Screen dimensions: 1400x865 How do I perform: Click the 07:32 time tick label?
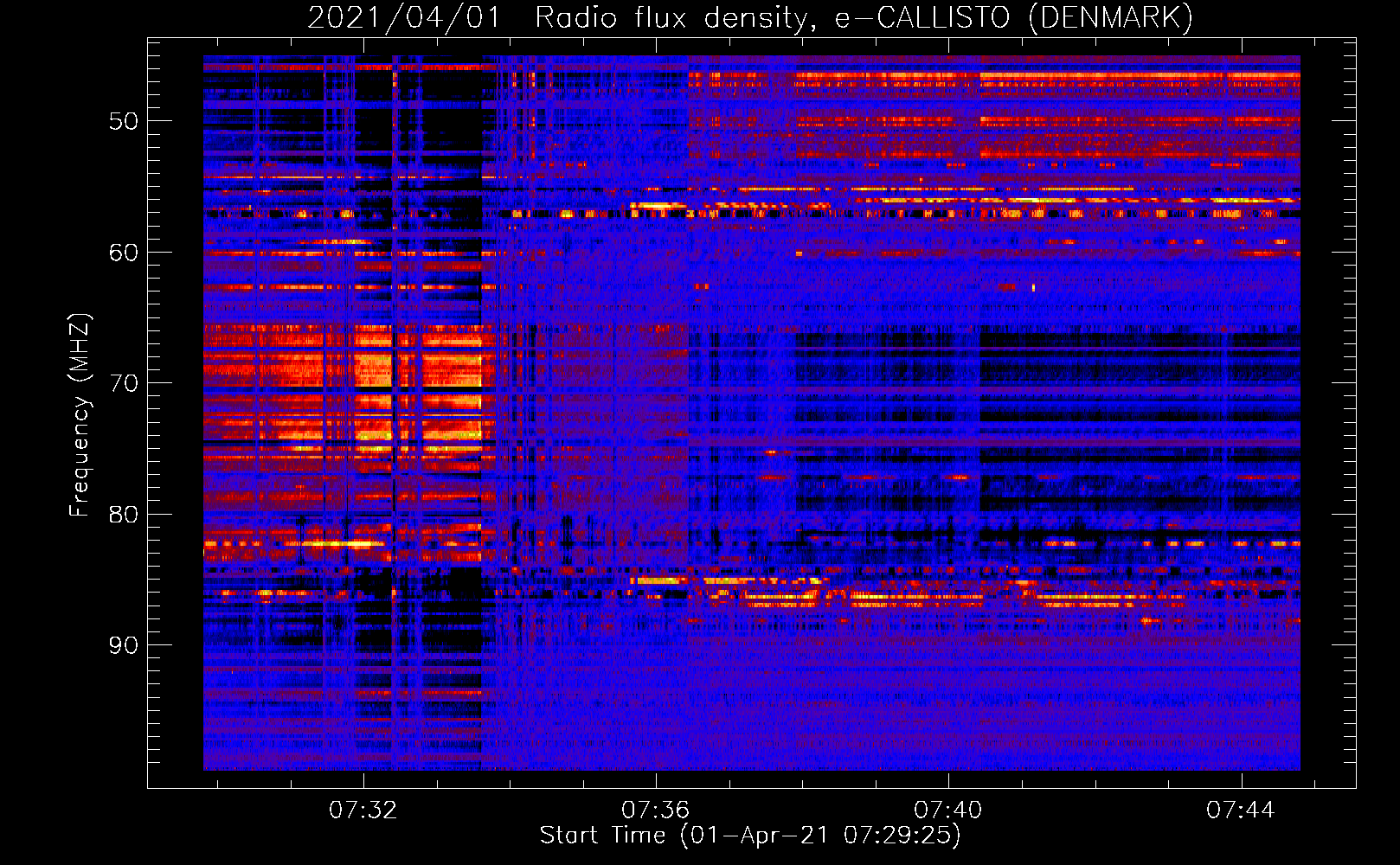click(x=363, y=810)
